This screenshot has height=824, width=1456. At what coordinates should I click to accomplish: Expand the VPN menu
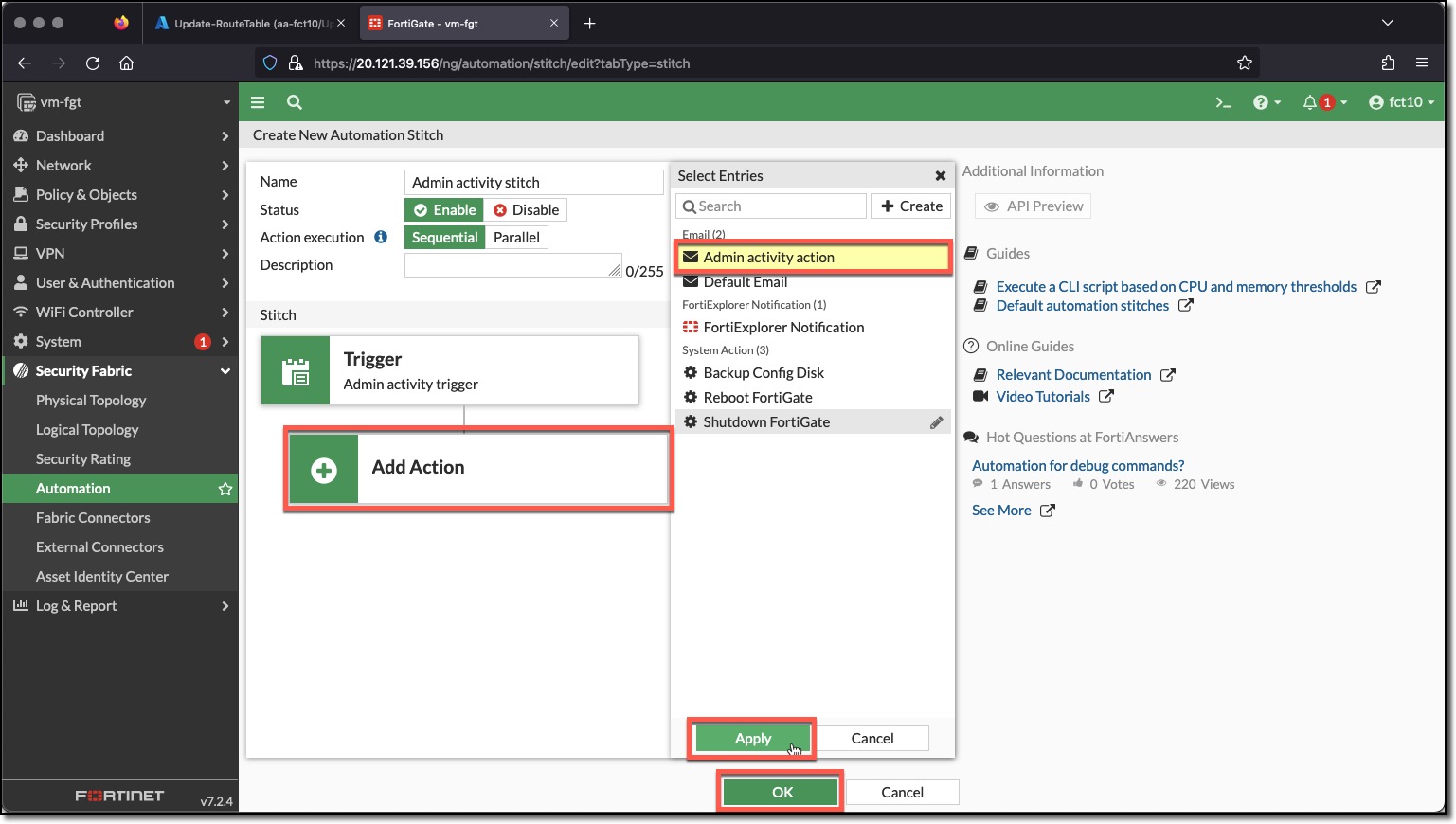click(120, 254)
